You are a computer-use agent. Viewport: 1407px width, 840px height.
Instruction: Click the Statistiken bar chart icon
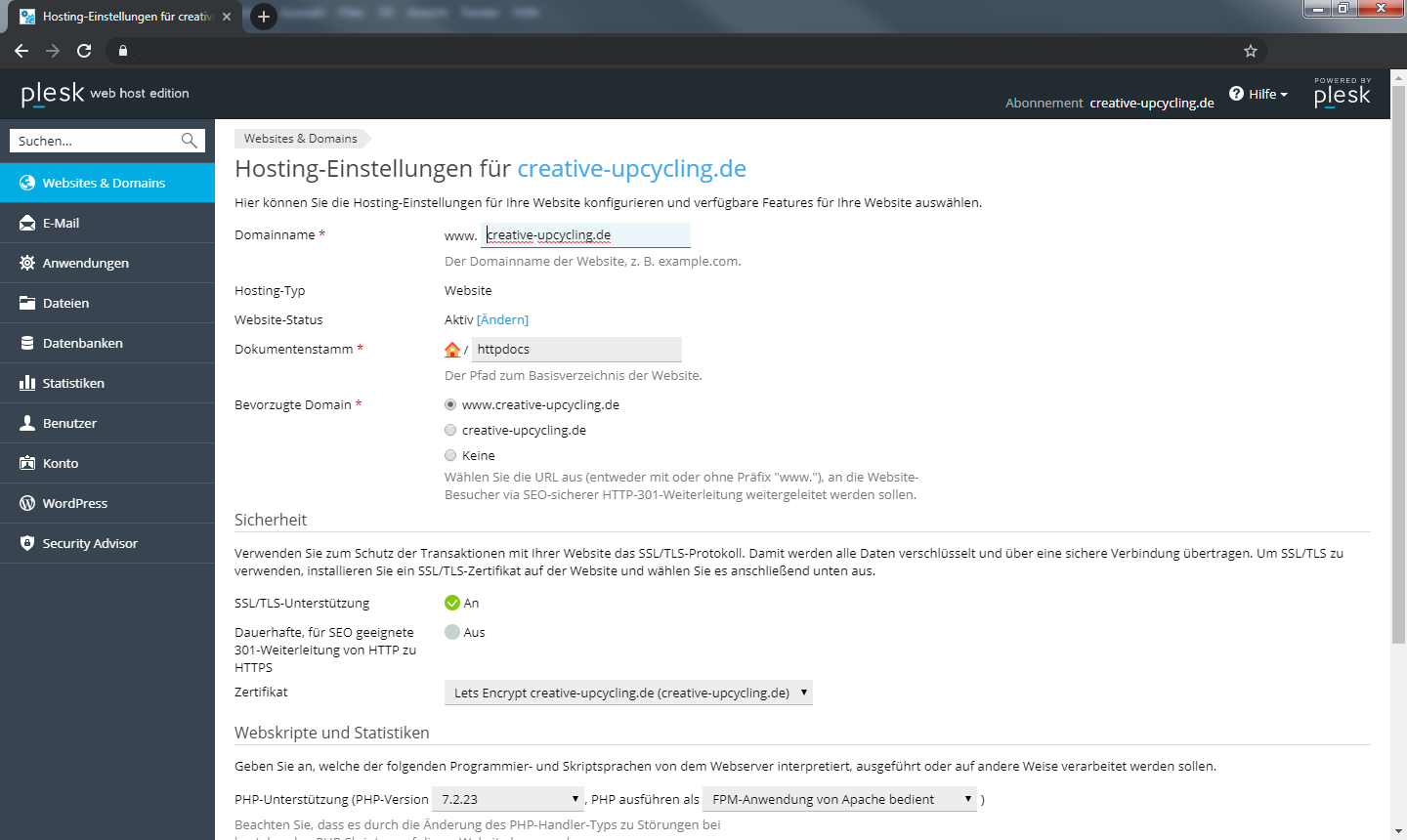27,383
